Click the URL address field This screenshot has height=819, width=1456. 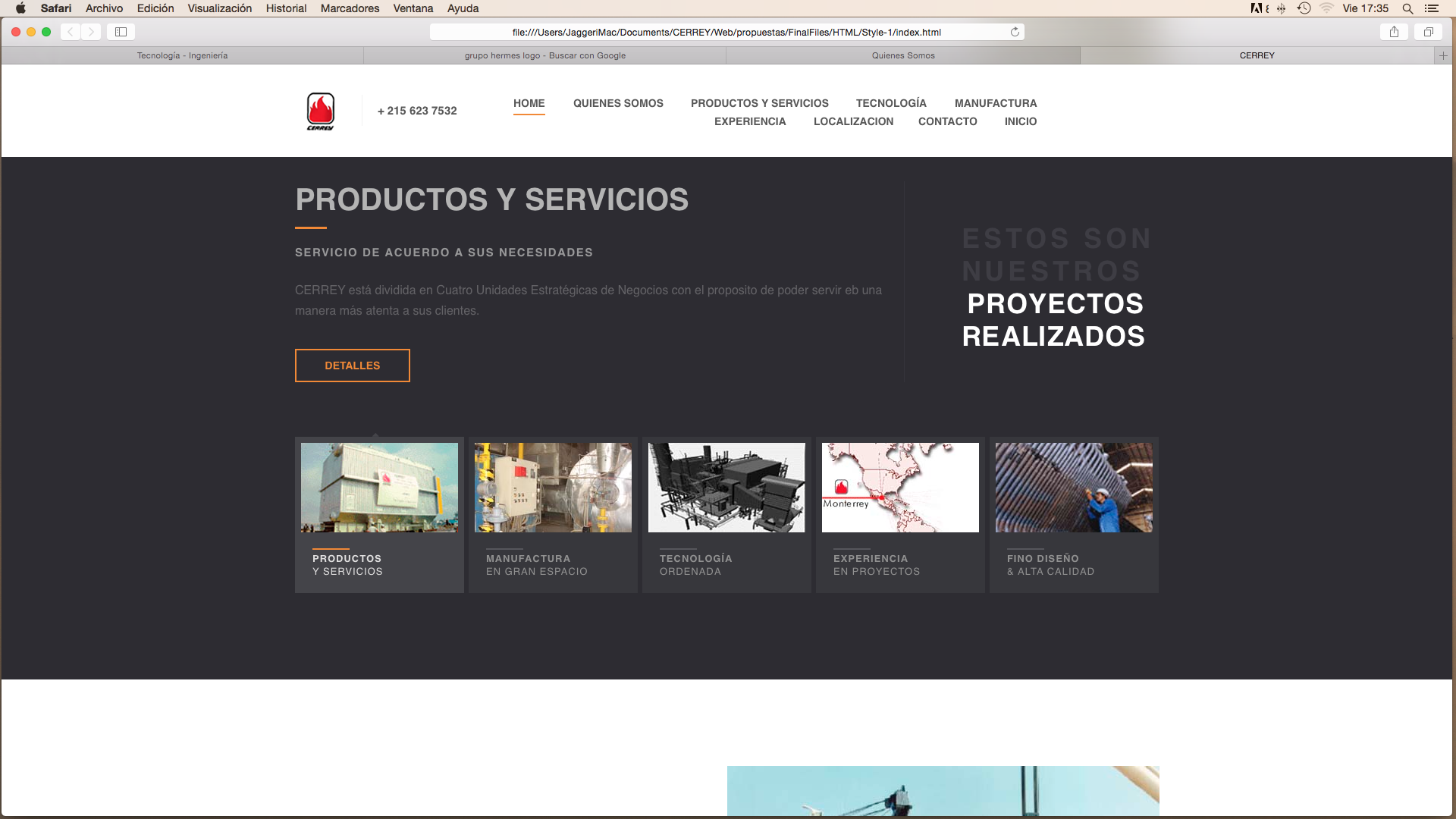726,32
